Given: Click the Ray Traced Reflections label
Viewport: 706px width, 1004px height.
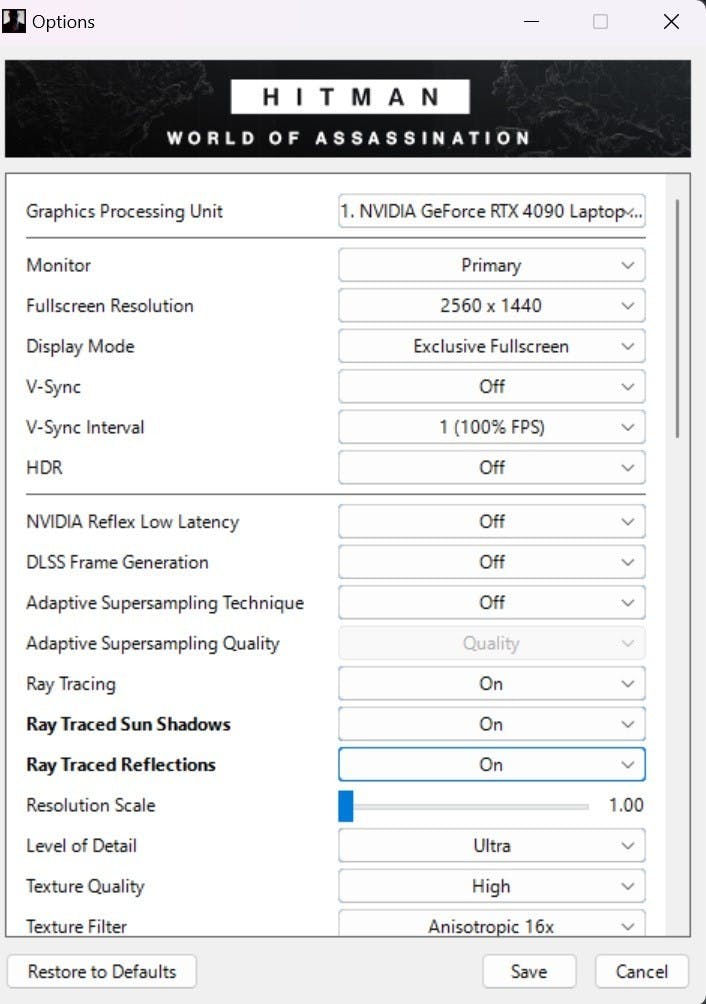Looking at the screenshot, I should pyautogui.click(x=121, y=764).
